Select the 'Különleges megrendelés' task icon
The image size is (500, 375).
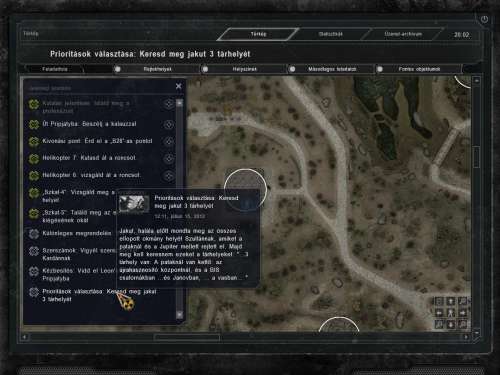34,234
